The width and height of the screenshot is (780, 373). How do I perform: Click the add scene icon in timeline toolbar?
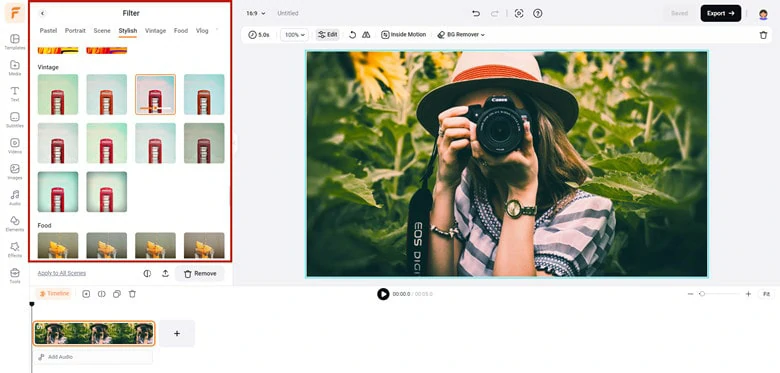tap(86, 294)
